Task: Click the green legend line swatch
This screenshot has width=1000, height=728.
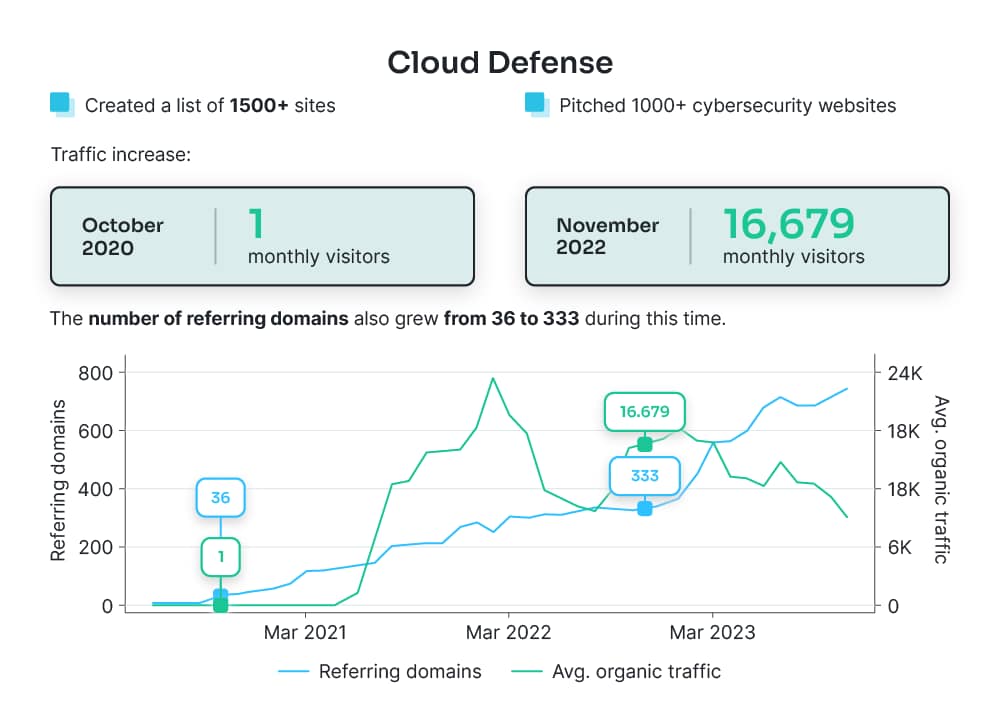Action: 527,671
